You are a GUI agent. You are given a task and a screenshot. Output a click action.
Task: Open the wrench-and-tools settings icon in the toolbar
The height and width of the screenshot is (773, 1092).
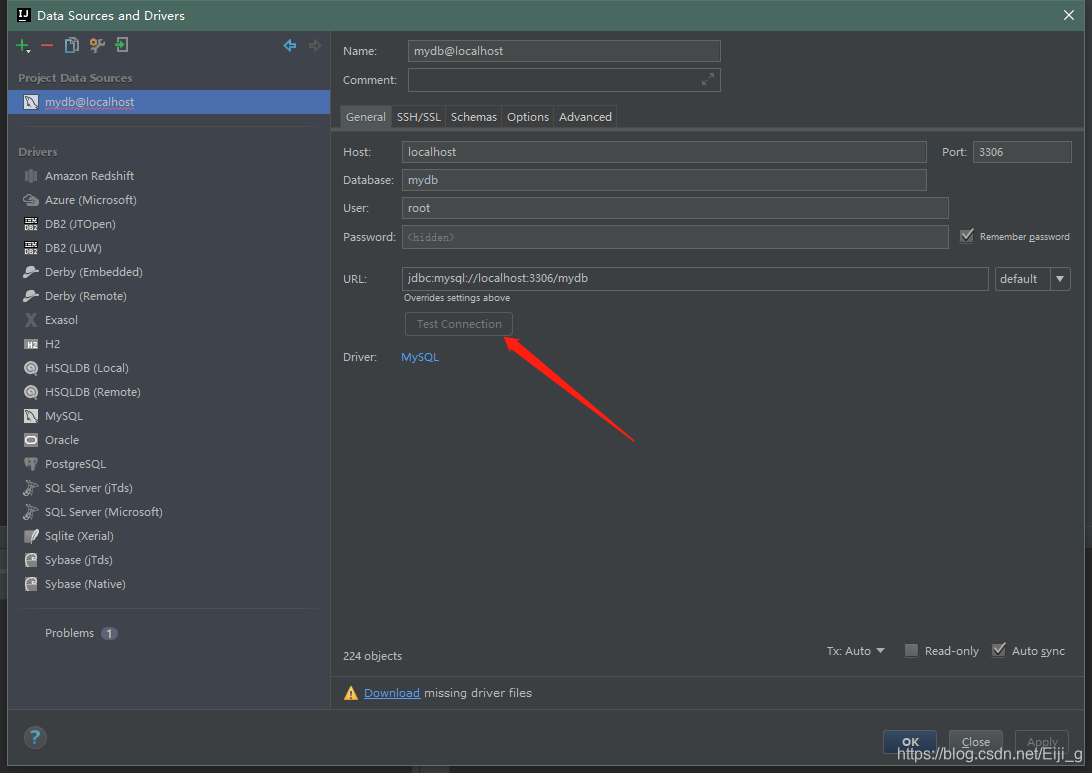[x=97, y=46]
